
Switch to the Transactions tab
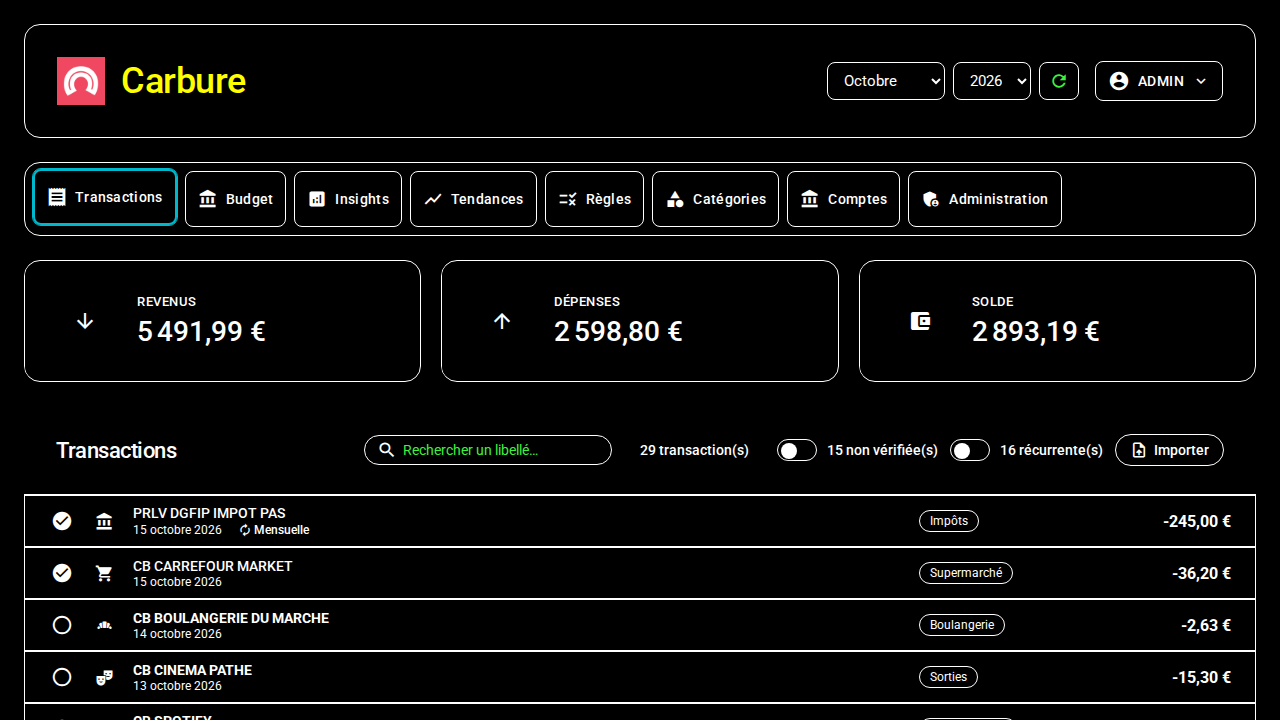pos(105,197)
